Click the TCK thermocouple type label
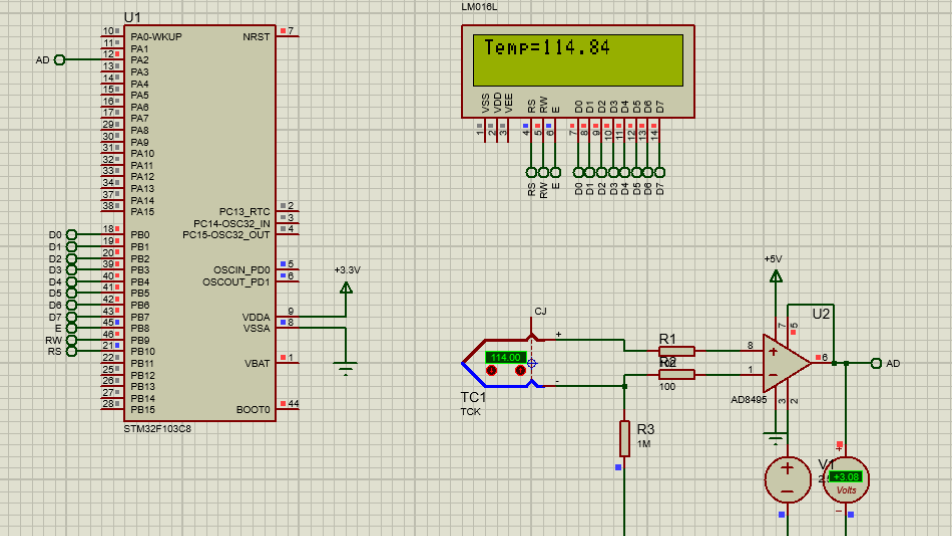The height and width of the screenshot is (536, 952). tap(471, 412)
